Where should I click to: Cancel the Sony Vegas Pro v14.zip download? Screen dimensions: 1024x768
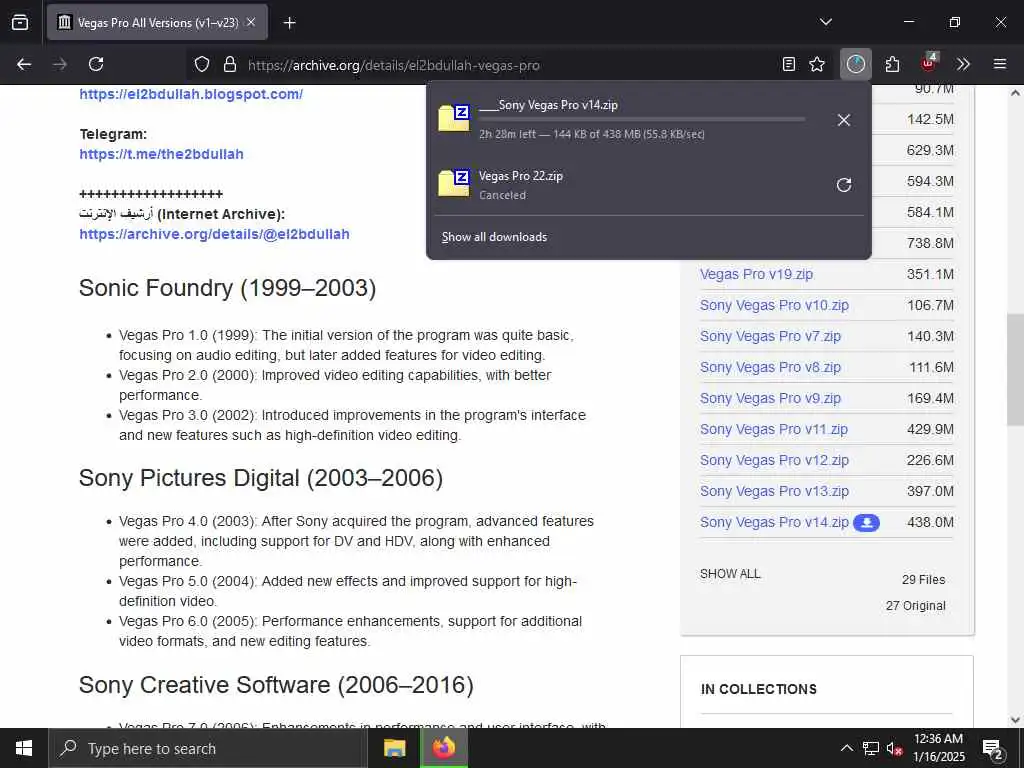844,120
